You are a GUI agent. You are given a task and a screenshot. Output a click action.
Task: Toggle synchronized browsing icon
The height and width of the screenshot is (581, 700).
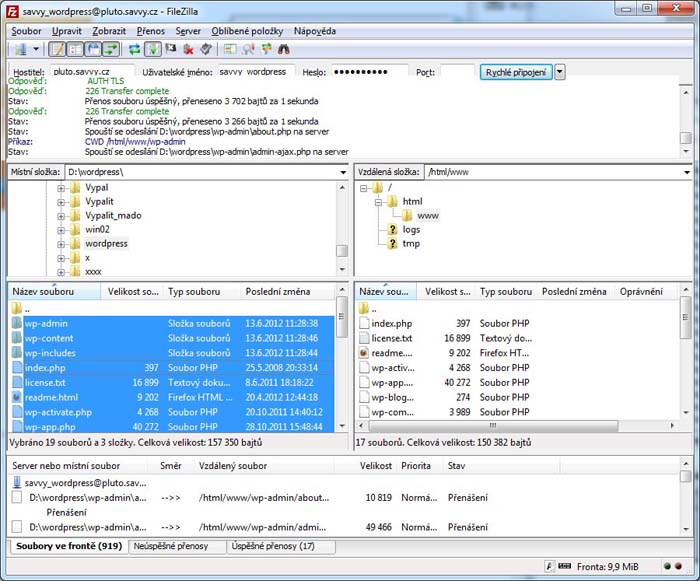pyautogui.click(x=267, y=49)
